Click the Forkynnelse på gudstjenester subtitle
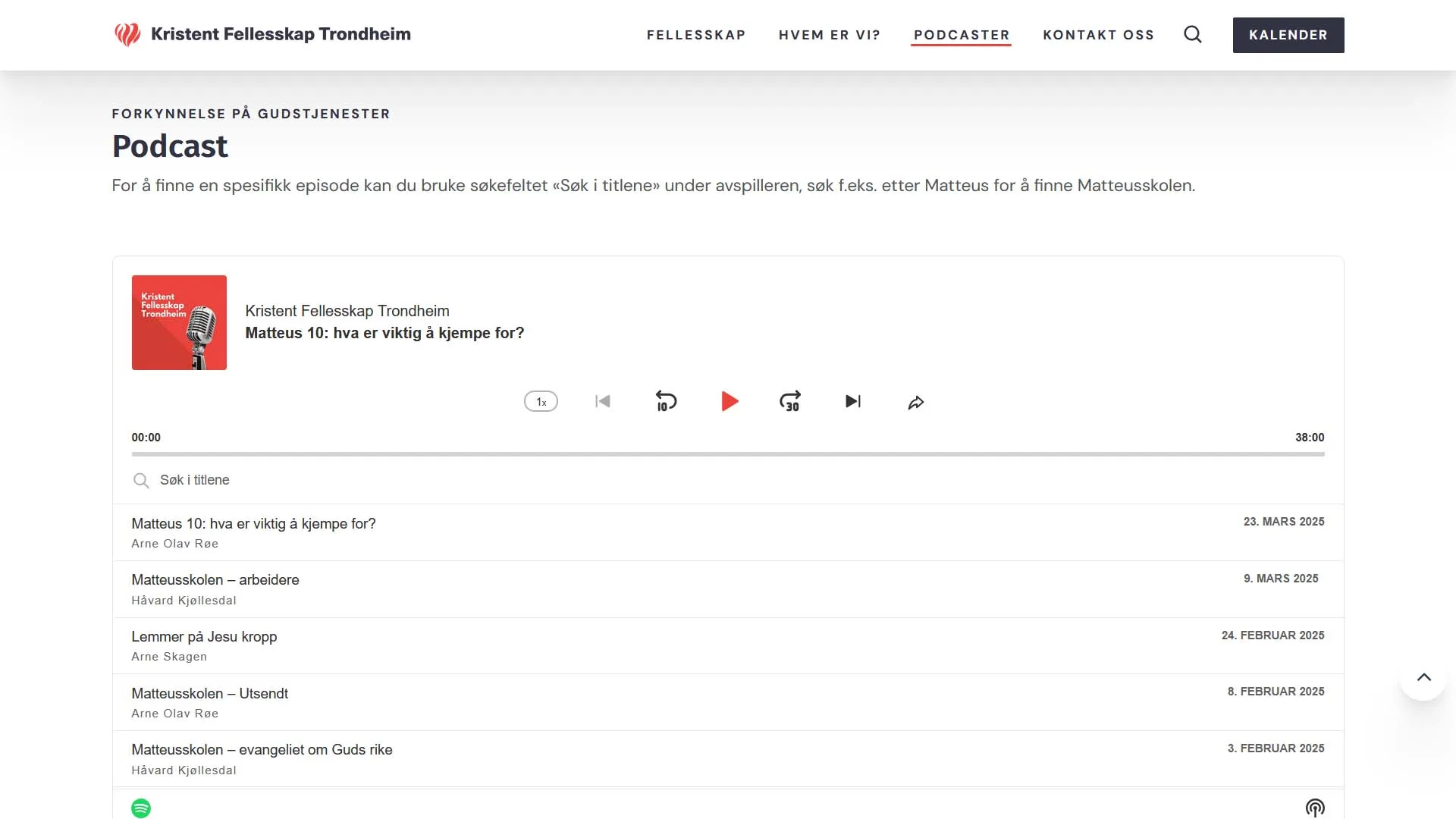Viewport: 1456px width, 819px height. pyautogui.click(x=251, y=114)
